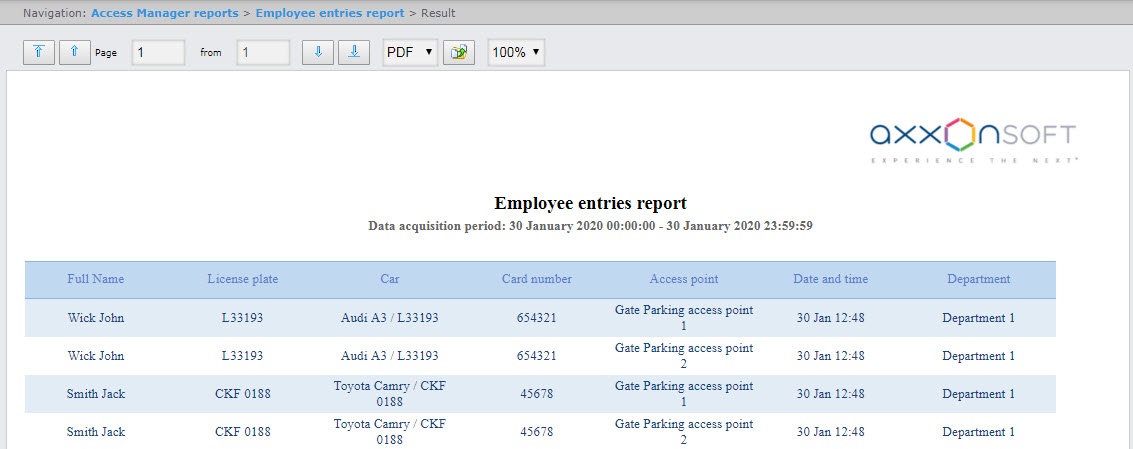Click the Access point column header

(x=684, y=279)
